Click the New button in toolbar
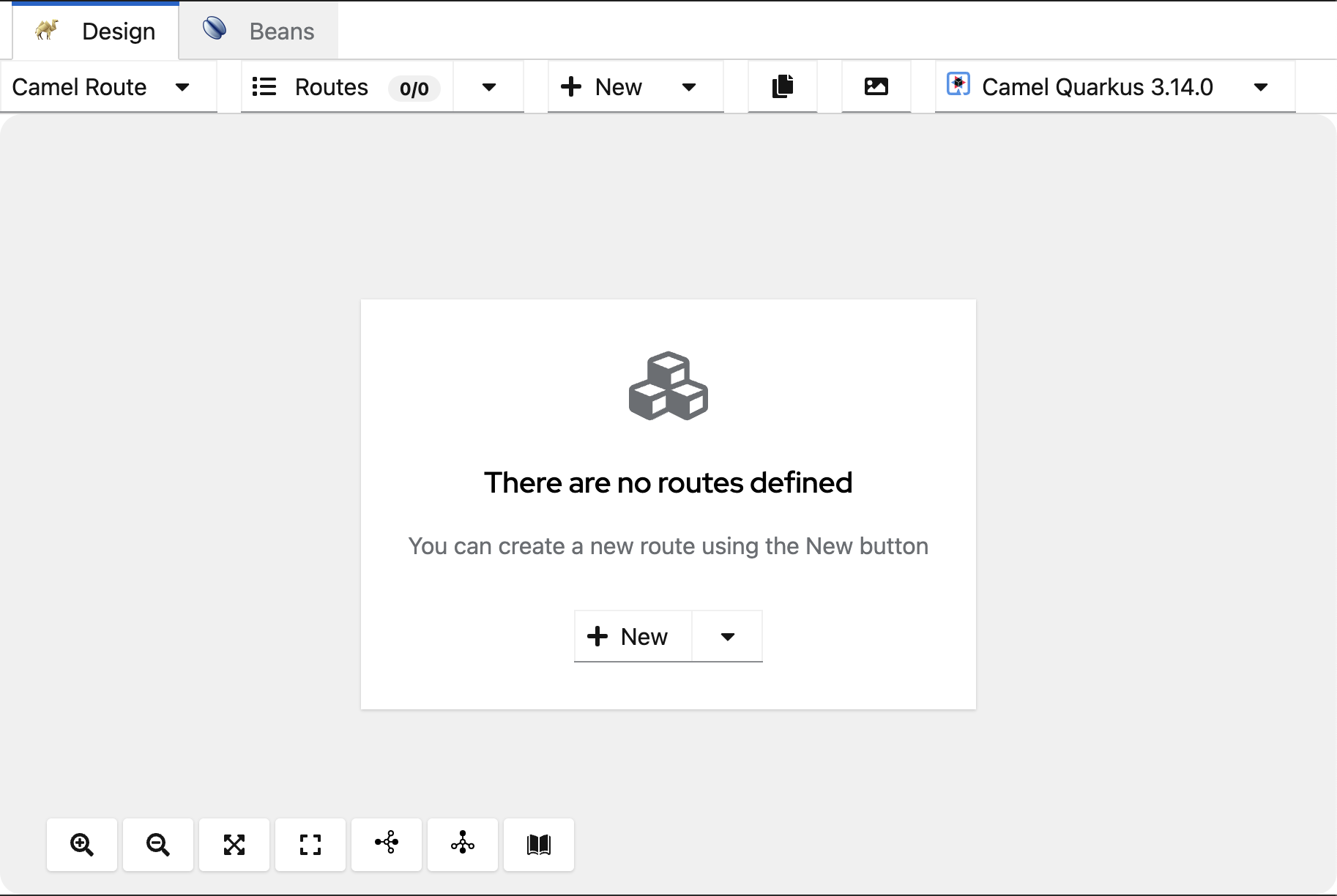 pos(602,87)
